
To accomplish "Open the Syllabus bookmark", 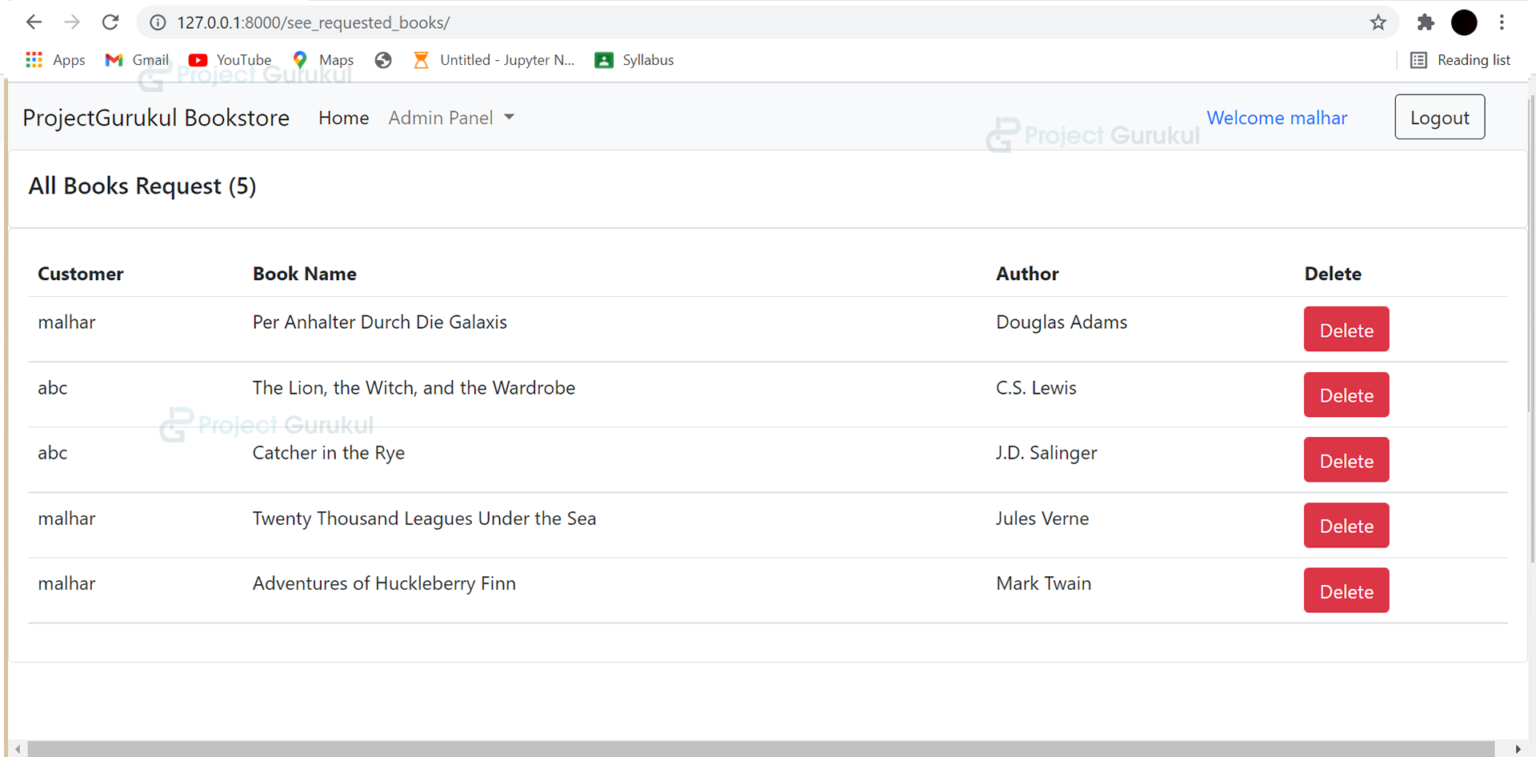I will (633, 59).
